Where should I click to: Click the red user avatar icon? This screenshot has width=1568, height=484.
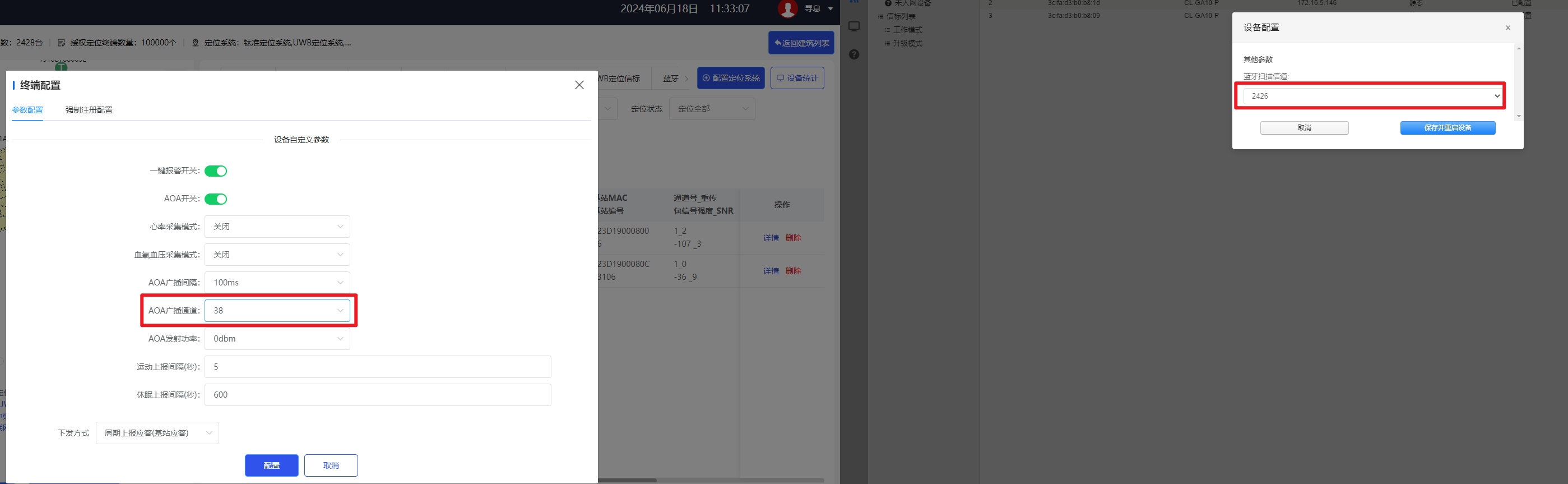click(788, 8)
